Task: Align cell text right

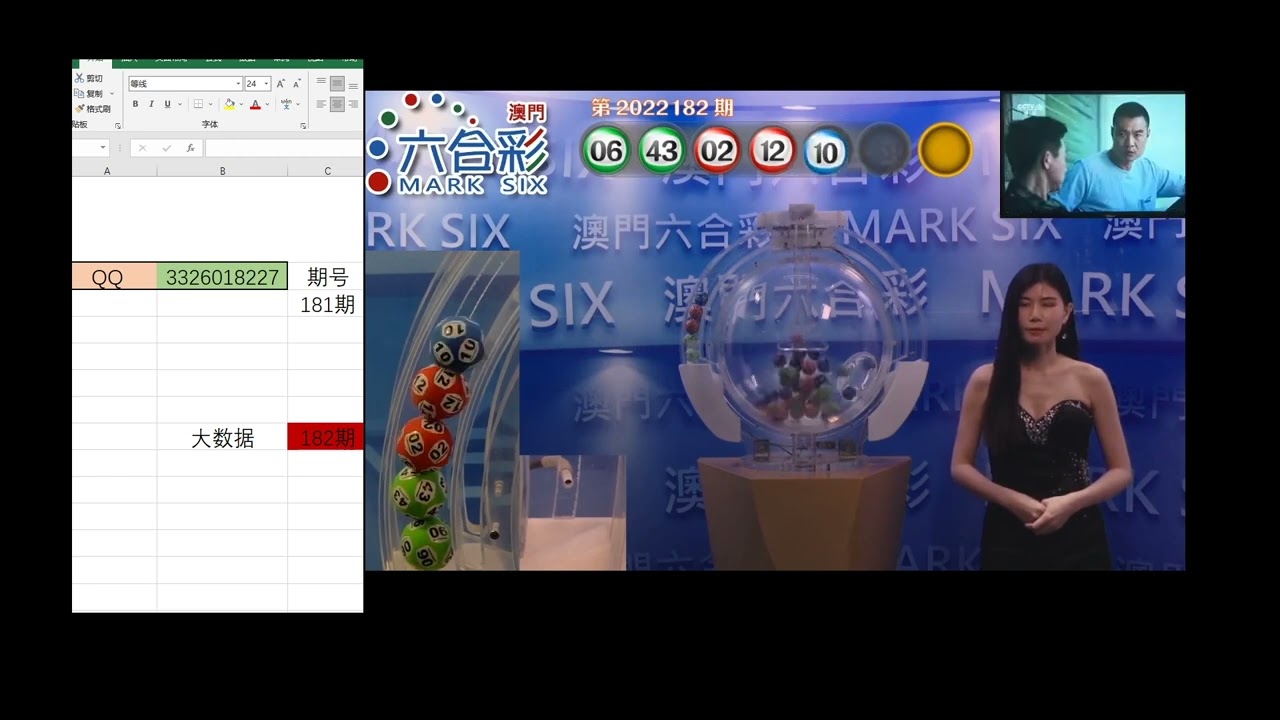Action: click(353, 104)
